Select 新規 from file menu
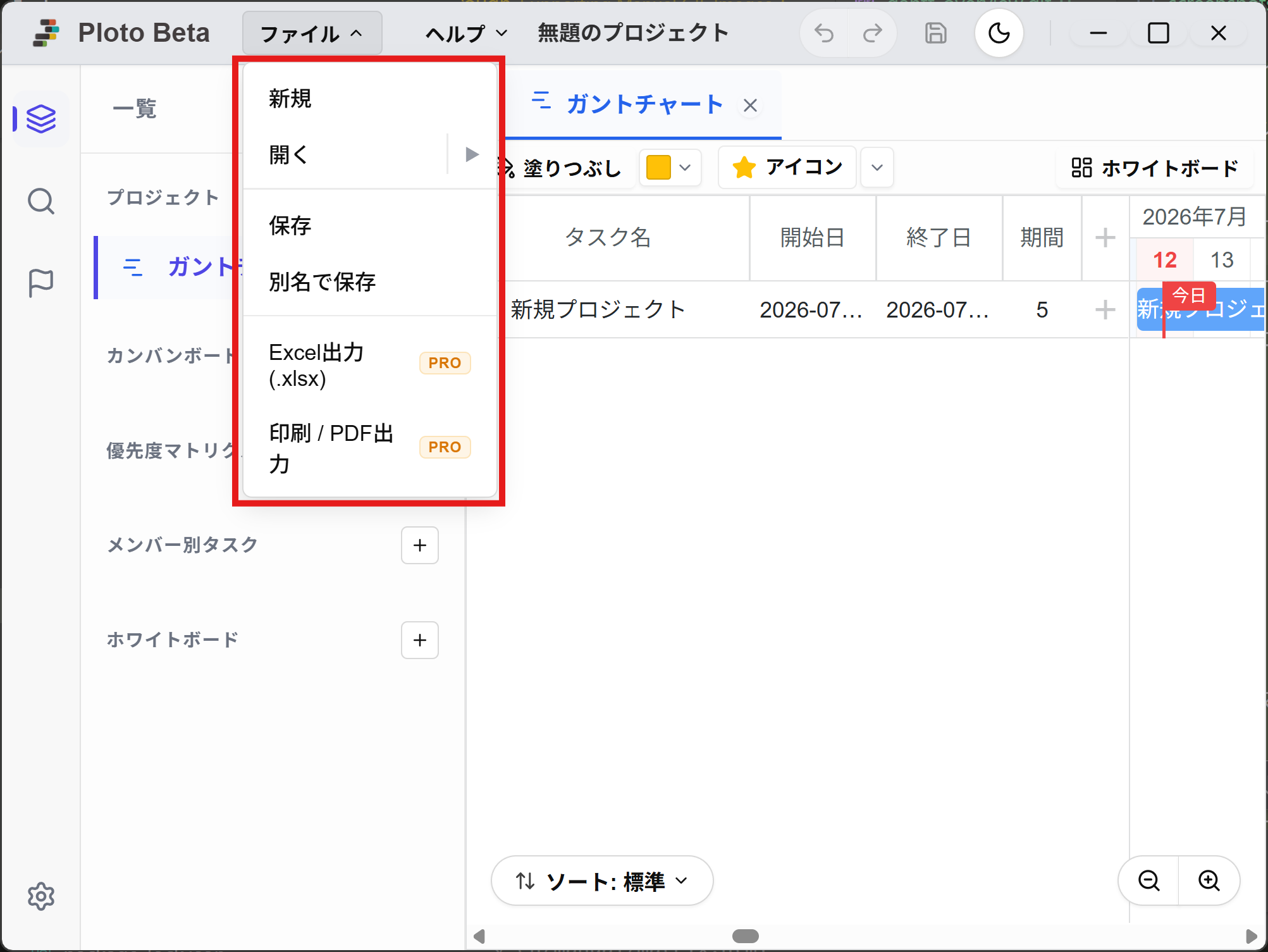This screenshot has width=1268, height=952. (370, 99)
